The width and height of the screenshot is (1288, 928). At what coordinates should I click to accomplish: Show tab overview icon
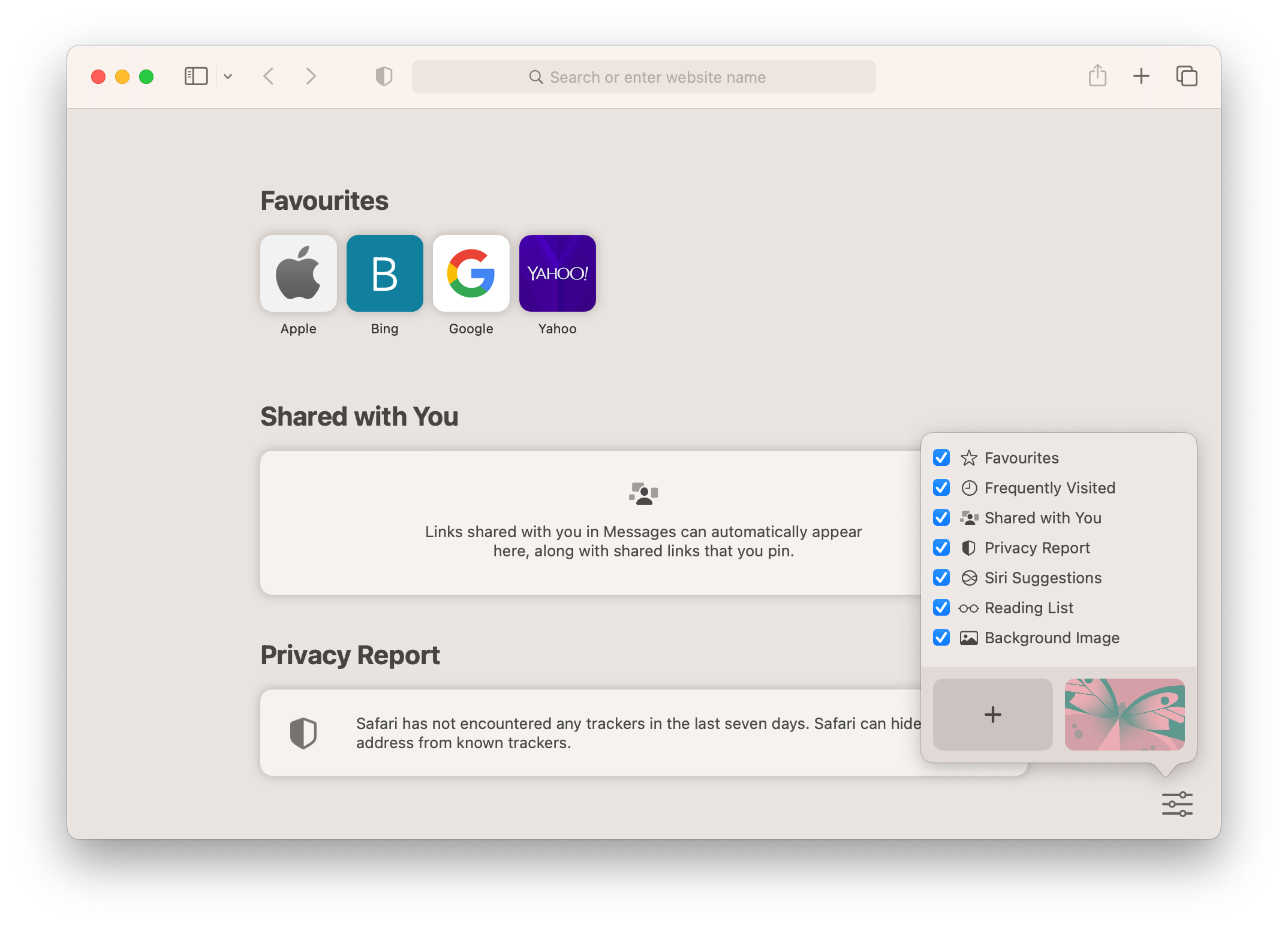tap(1186, 76)
